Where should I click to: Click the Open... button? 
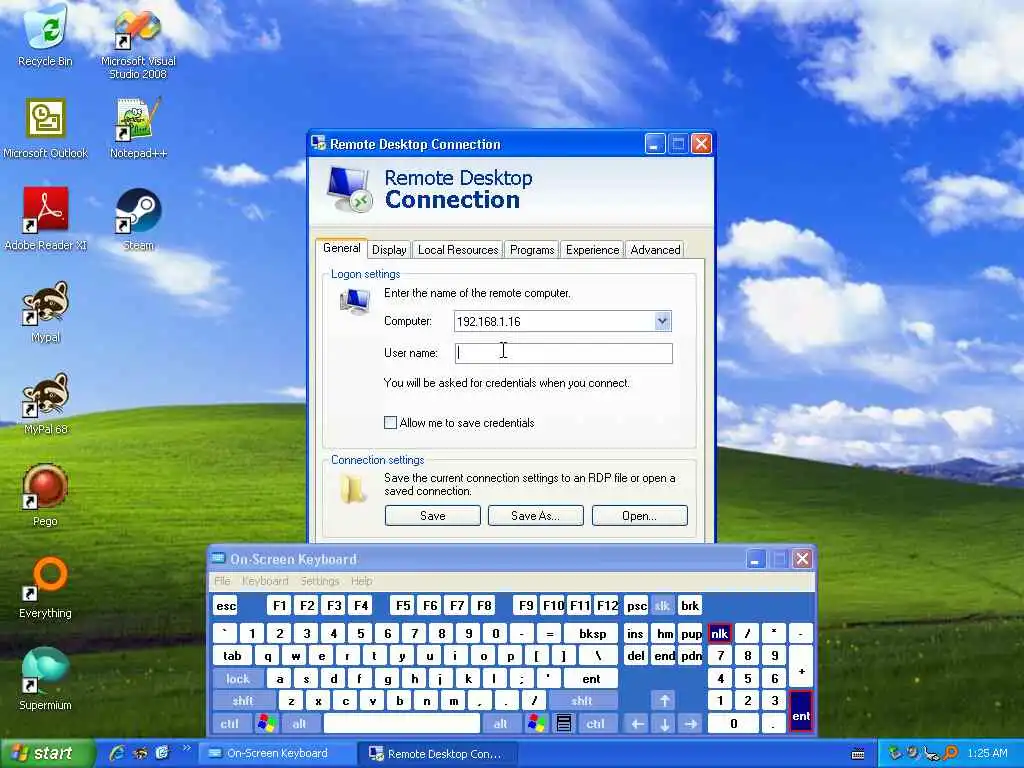point(639,515)
